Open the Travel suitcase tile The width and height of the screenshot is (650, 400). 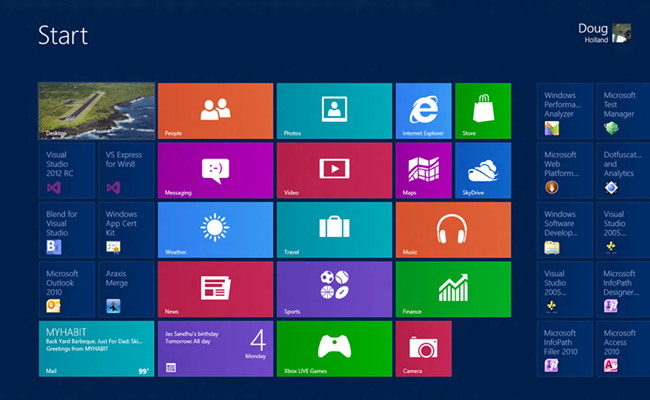click(x=334, y=229)
